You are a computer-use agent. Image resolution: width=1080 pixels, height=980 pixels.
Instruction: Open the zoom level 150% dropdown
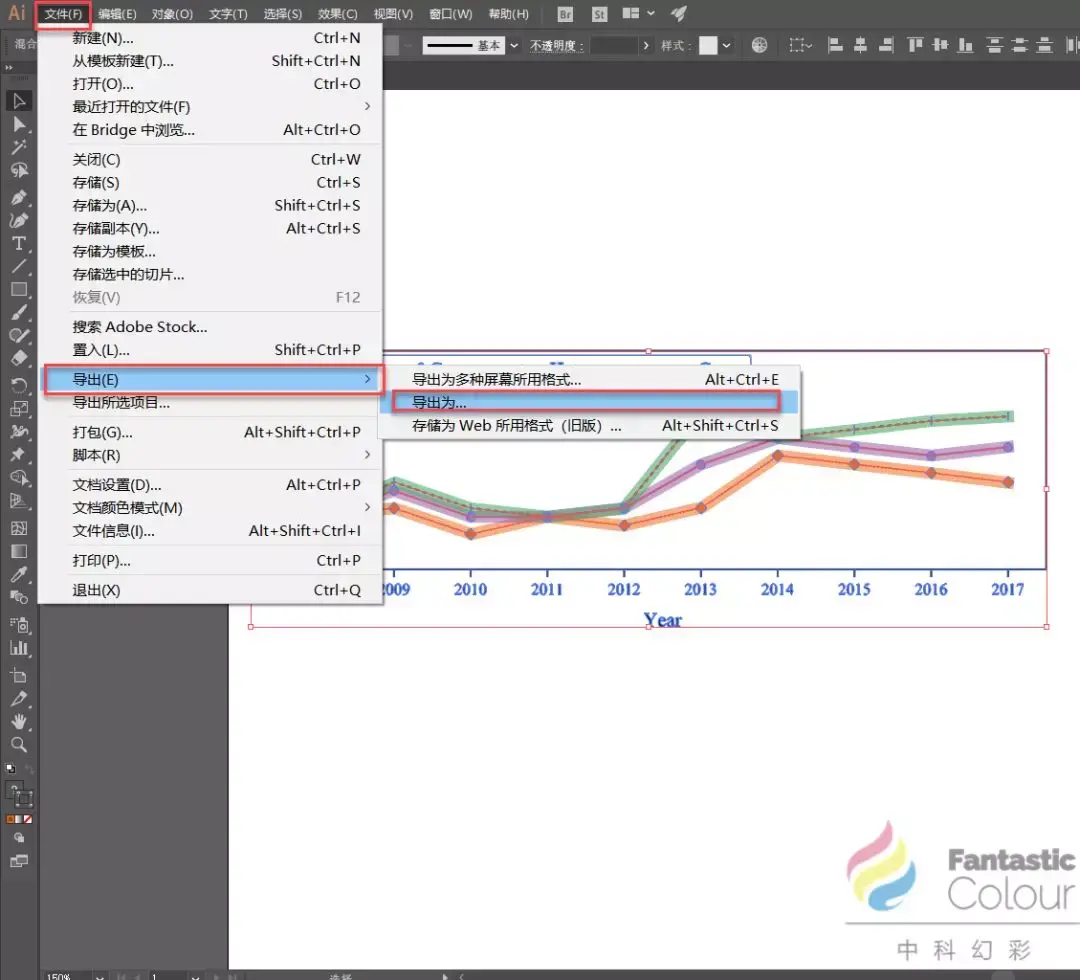(x=100, y=976)
